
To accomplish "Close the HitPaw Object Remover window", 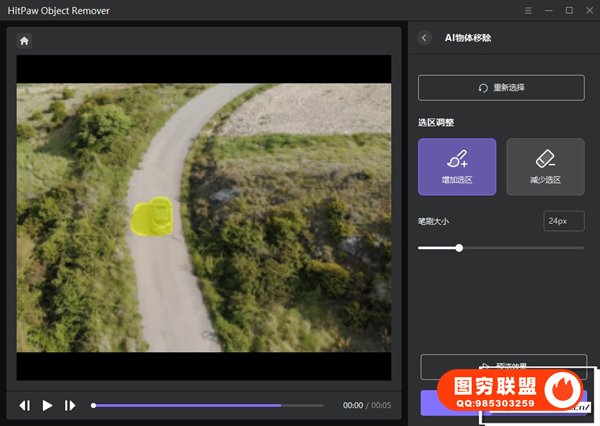I will [588, 10].
